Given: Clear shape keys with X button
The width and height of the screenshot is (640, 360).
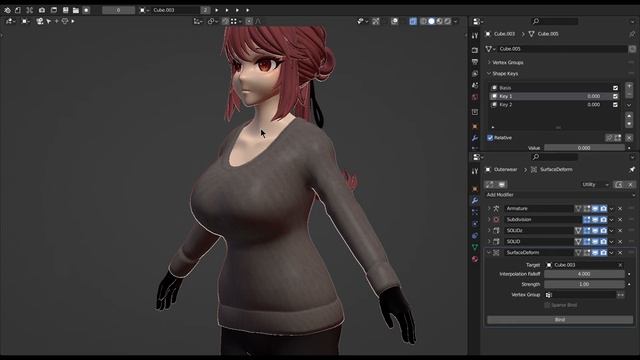Looking at the screenshot, I should [629, 138].
